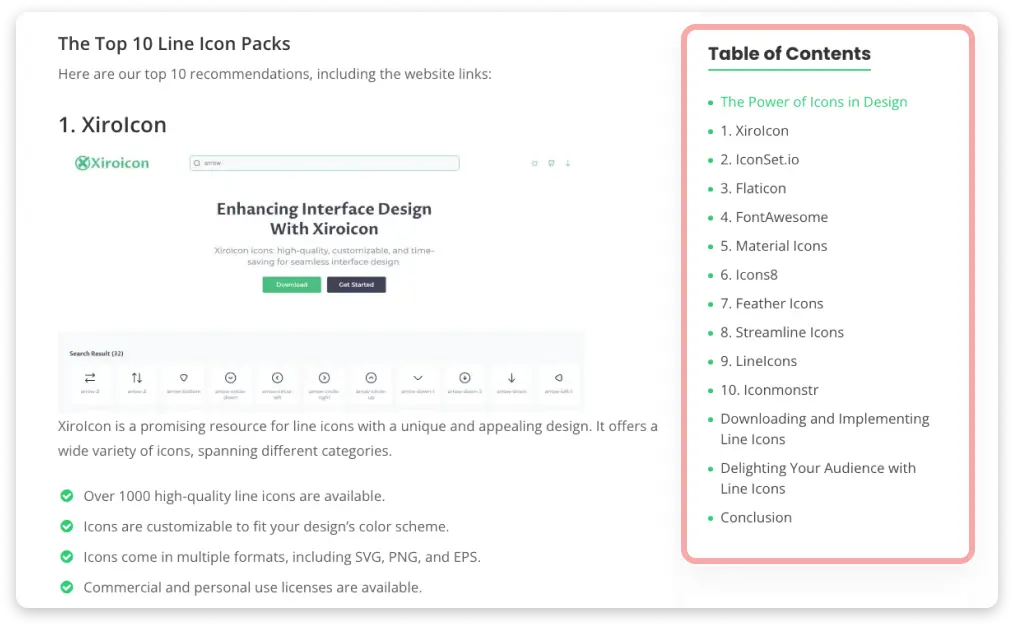Click the Xiroicon logo in the preview
The image size is (1014, 628).
(x=112, y=163)
